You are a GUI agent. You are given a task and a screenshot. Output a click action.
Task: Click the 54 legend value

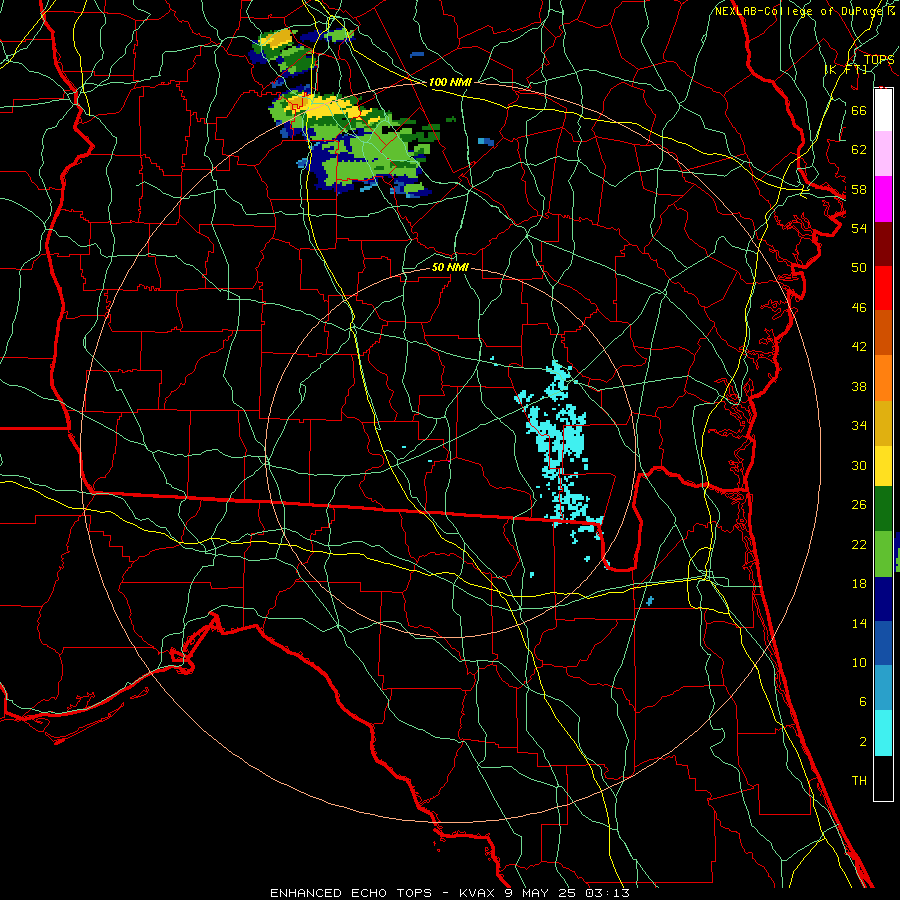[859, 228]
